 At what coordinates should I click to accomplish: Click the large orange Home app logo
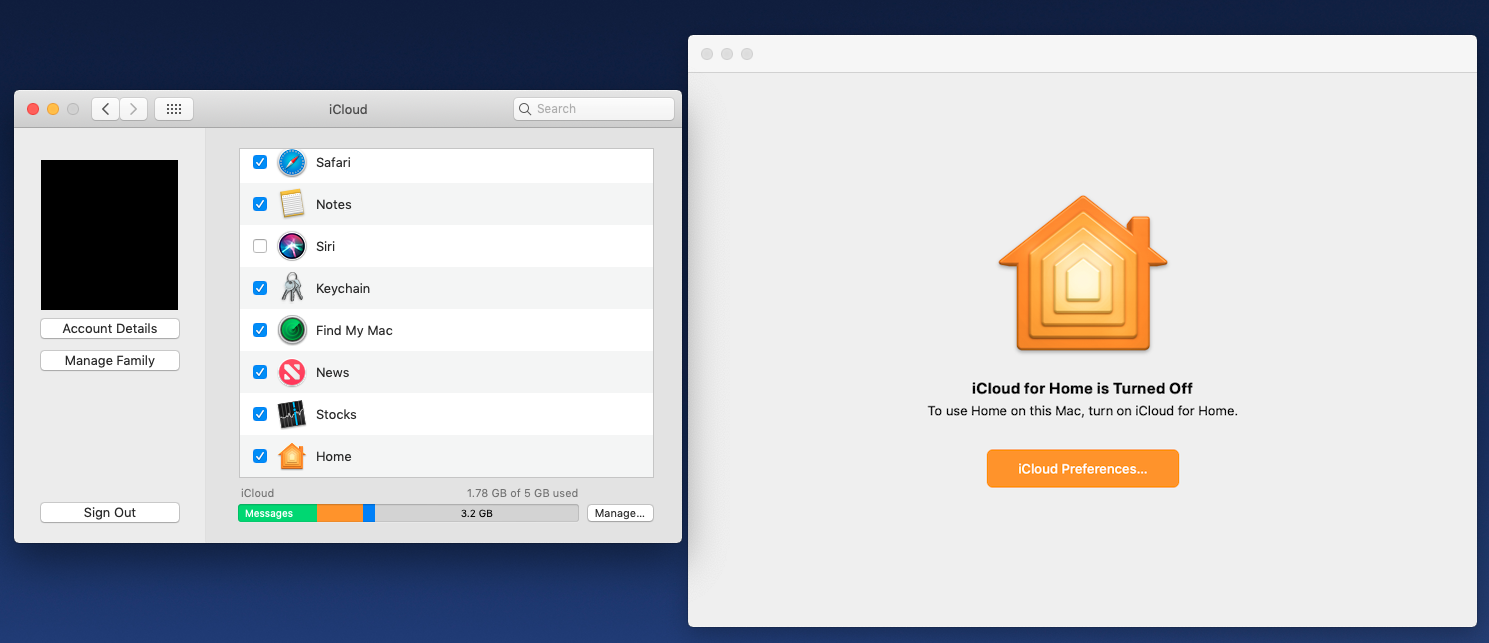(x=1083, y=273)
